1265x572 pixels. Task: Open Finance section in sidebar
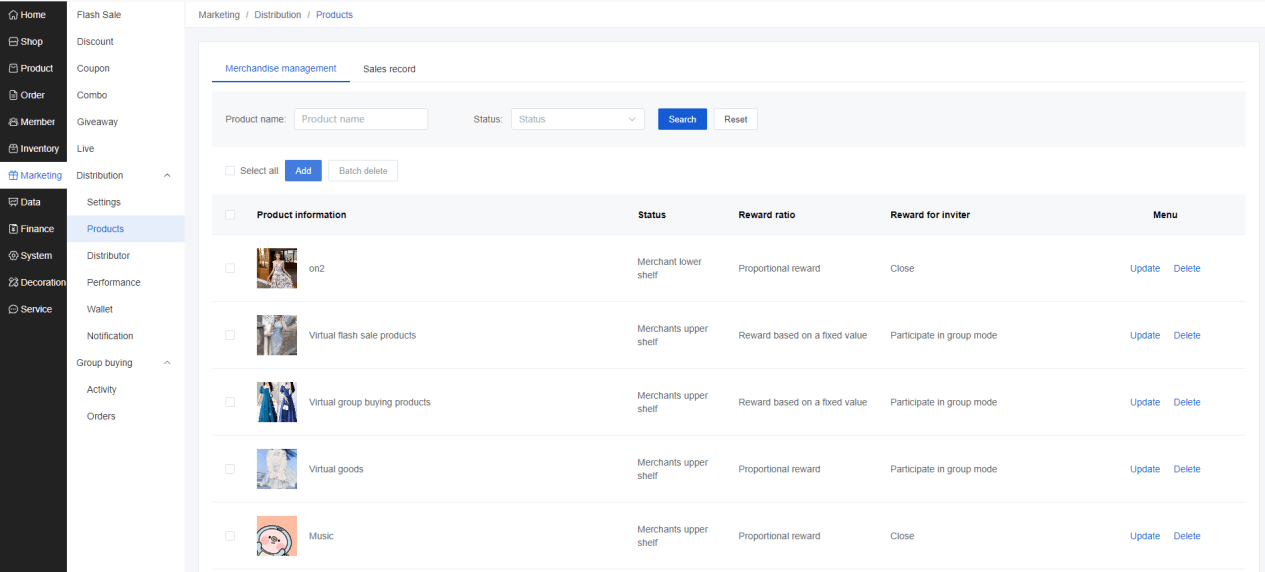point(33,229)
